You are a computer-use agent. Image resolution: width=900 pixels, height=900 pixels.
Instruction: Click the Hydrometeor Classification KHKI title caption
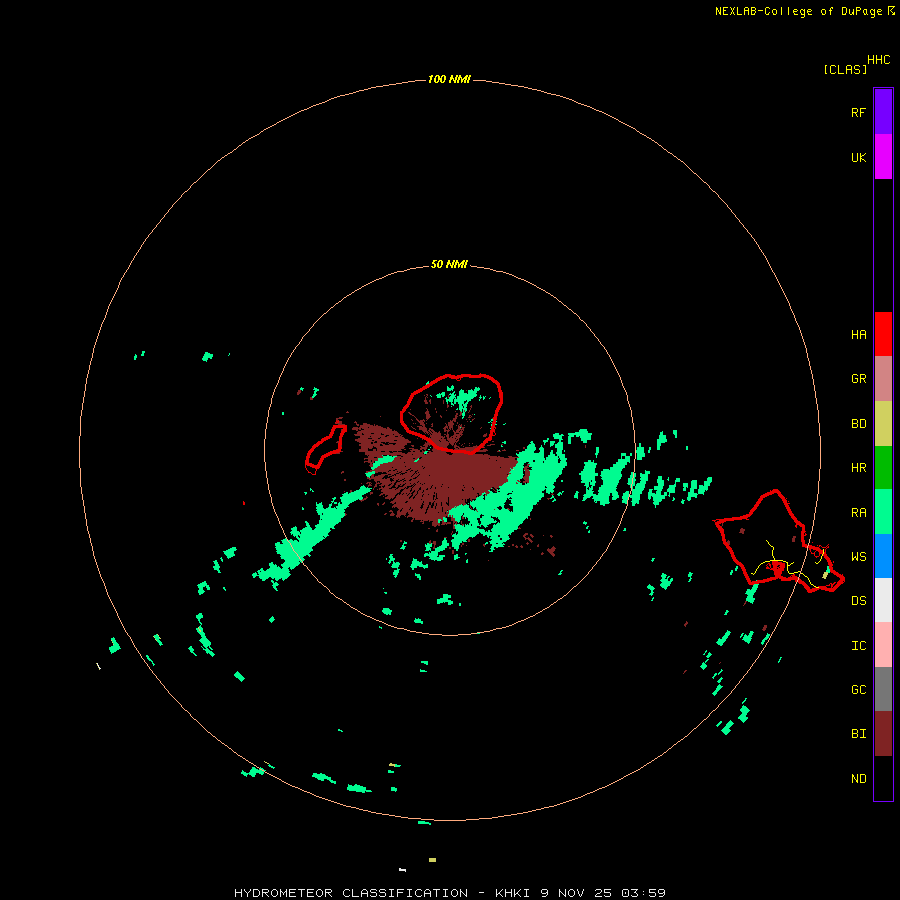coord(449,893)
